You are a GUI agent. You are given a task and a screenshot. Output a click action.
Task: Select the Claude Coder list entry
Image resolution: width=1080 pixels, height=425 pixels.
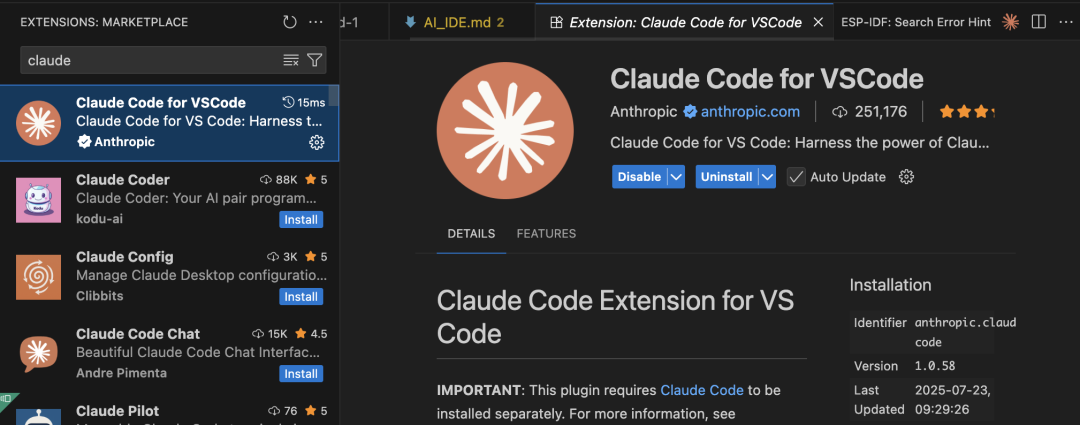[x=169, y=200]
